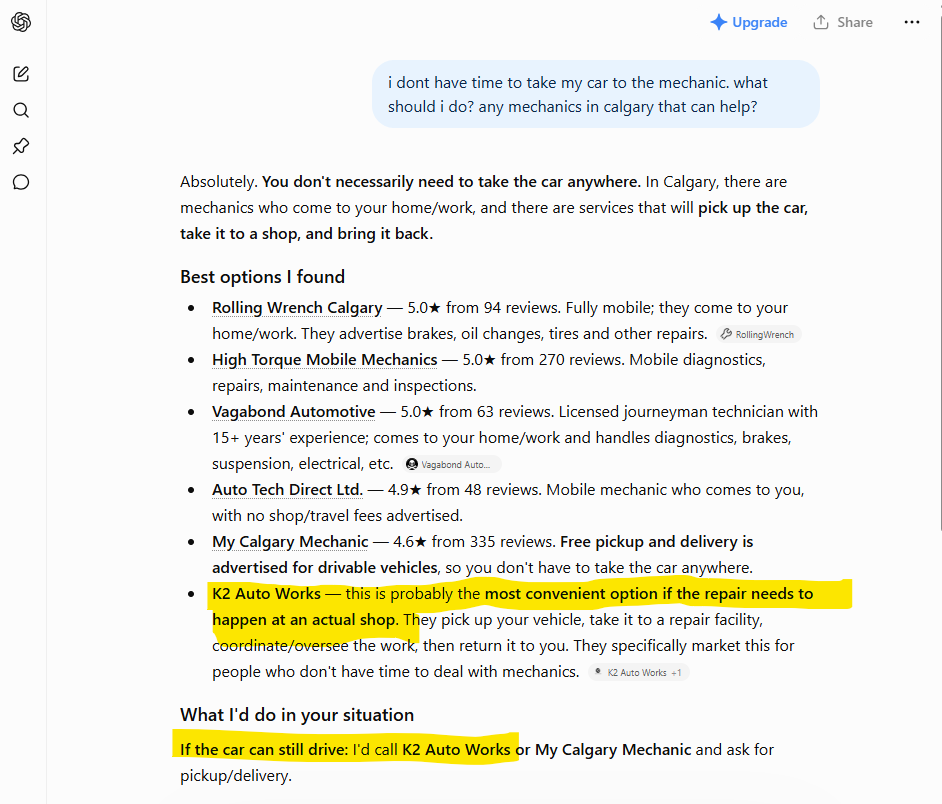Open the ChatGPT logo home icon
The height and width of the screenshot is (804, 942).
click(21, 22)
